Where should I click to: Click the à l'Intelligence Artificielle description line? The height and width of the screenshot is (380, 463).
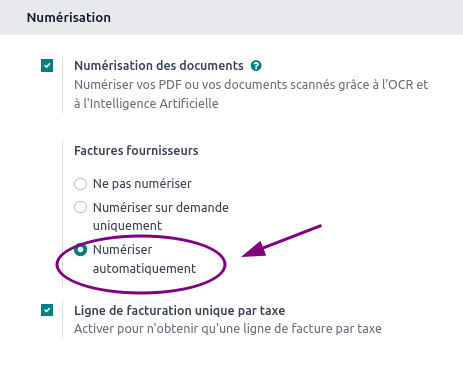tap(146, 104)
